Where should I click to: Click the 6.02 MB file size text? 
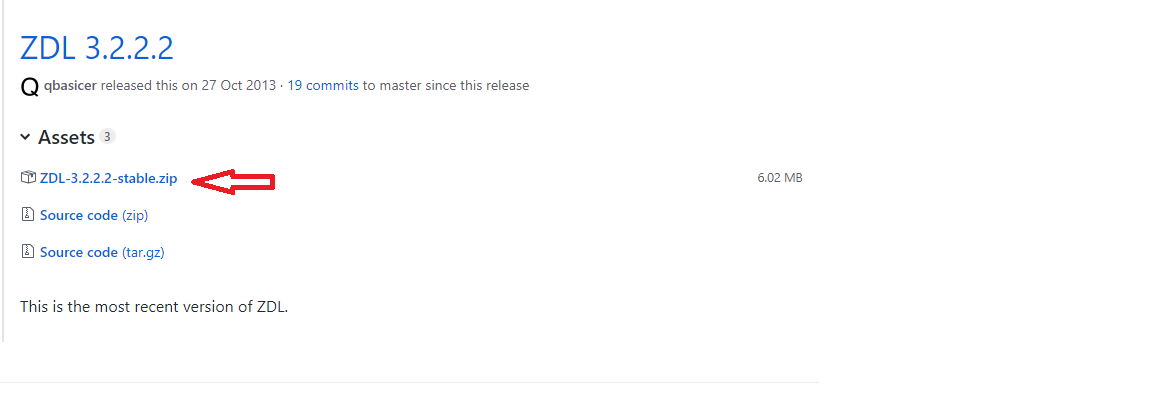[x=780, y=178]
